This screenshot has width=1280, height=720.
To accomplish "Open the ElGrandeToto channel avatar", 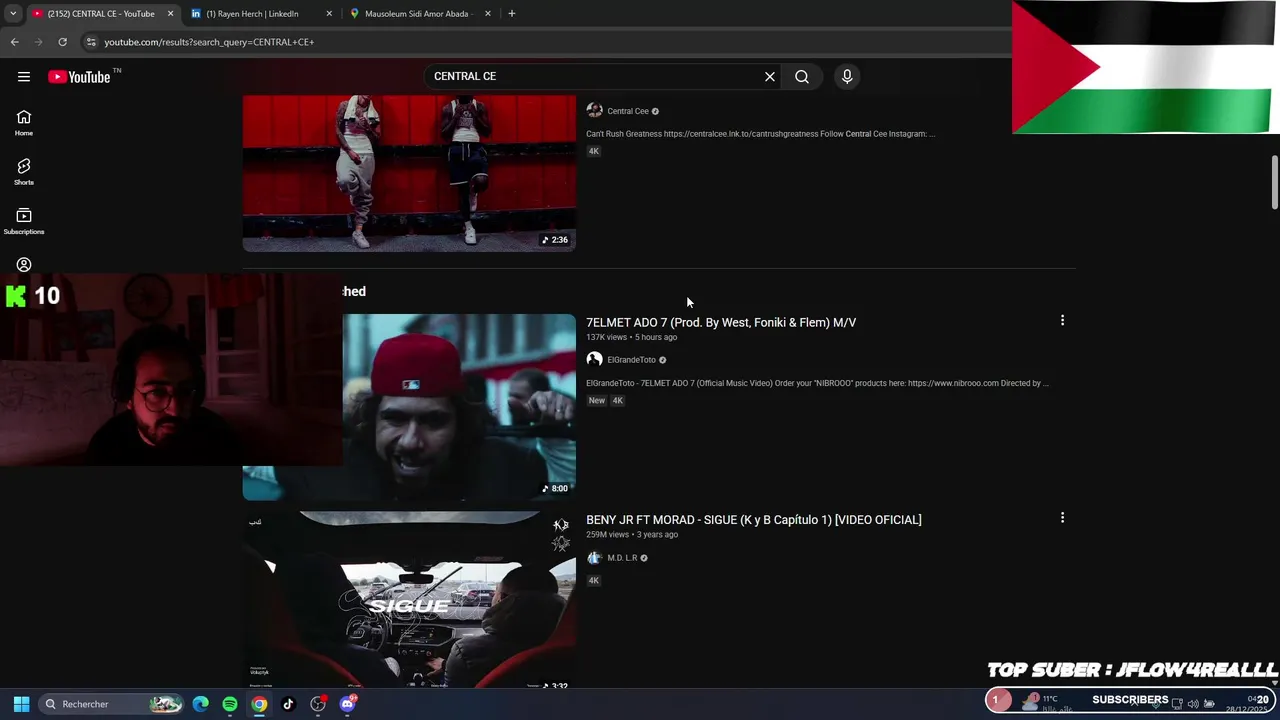I will 594,360.
